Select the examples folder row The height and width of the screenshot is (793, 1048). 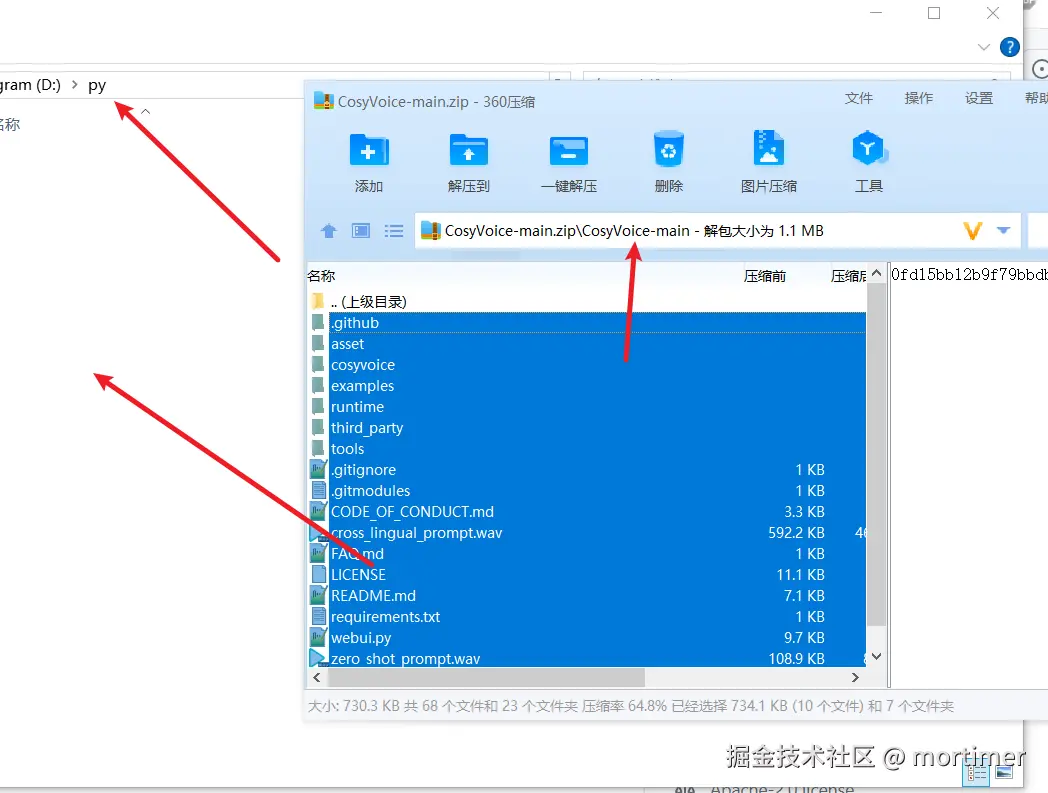click(x=587, y=386)
